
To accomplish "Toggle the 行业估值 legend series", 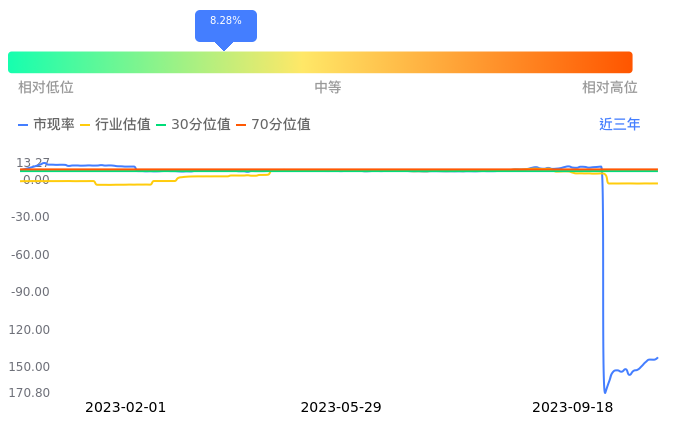I will (115, 125).
